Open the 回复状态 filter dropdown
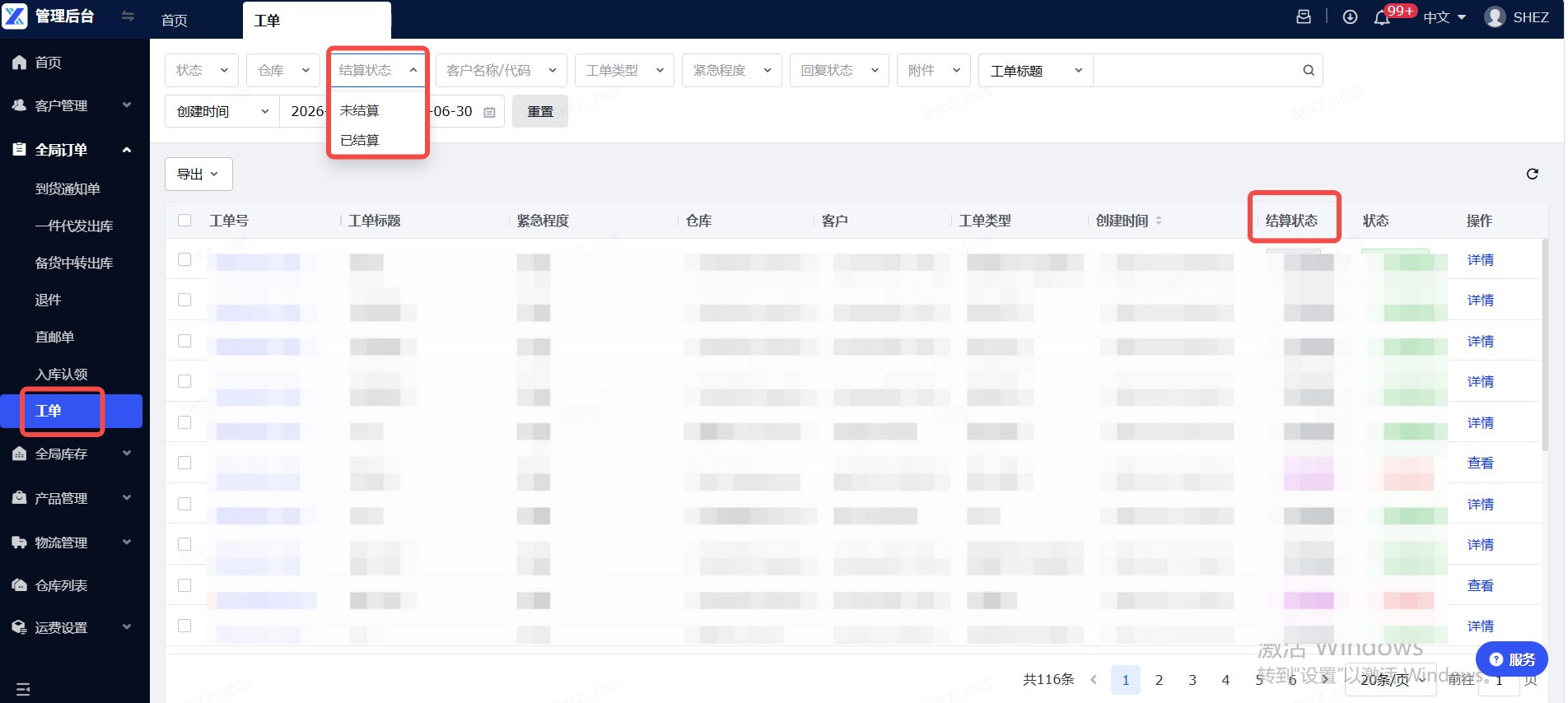 click(839, 70)
